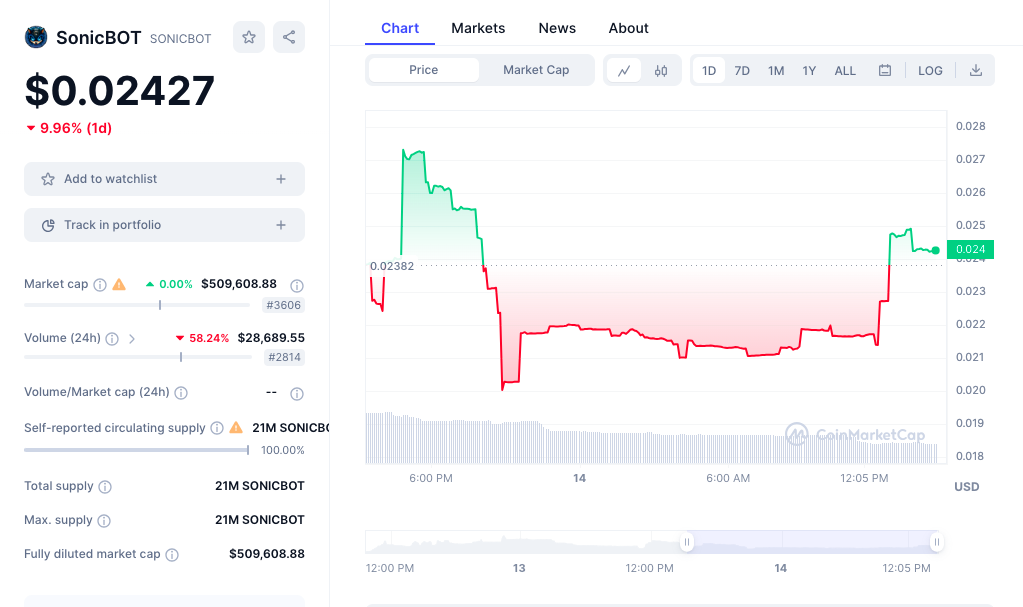The image size is (1023, 607).
Task: Set chart range to 7D
Action: click(742, 70)
